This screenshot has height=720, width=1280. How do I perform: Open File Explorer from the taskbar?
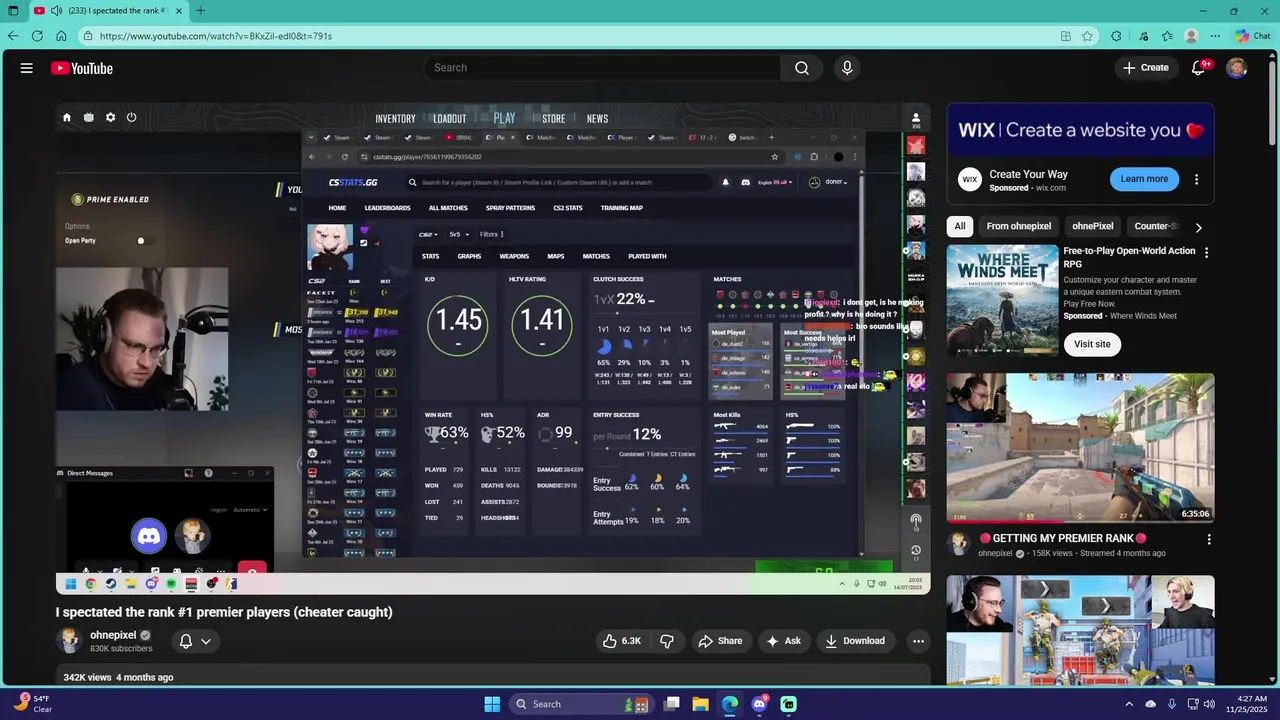point(700,704)
